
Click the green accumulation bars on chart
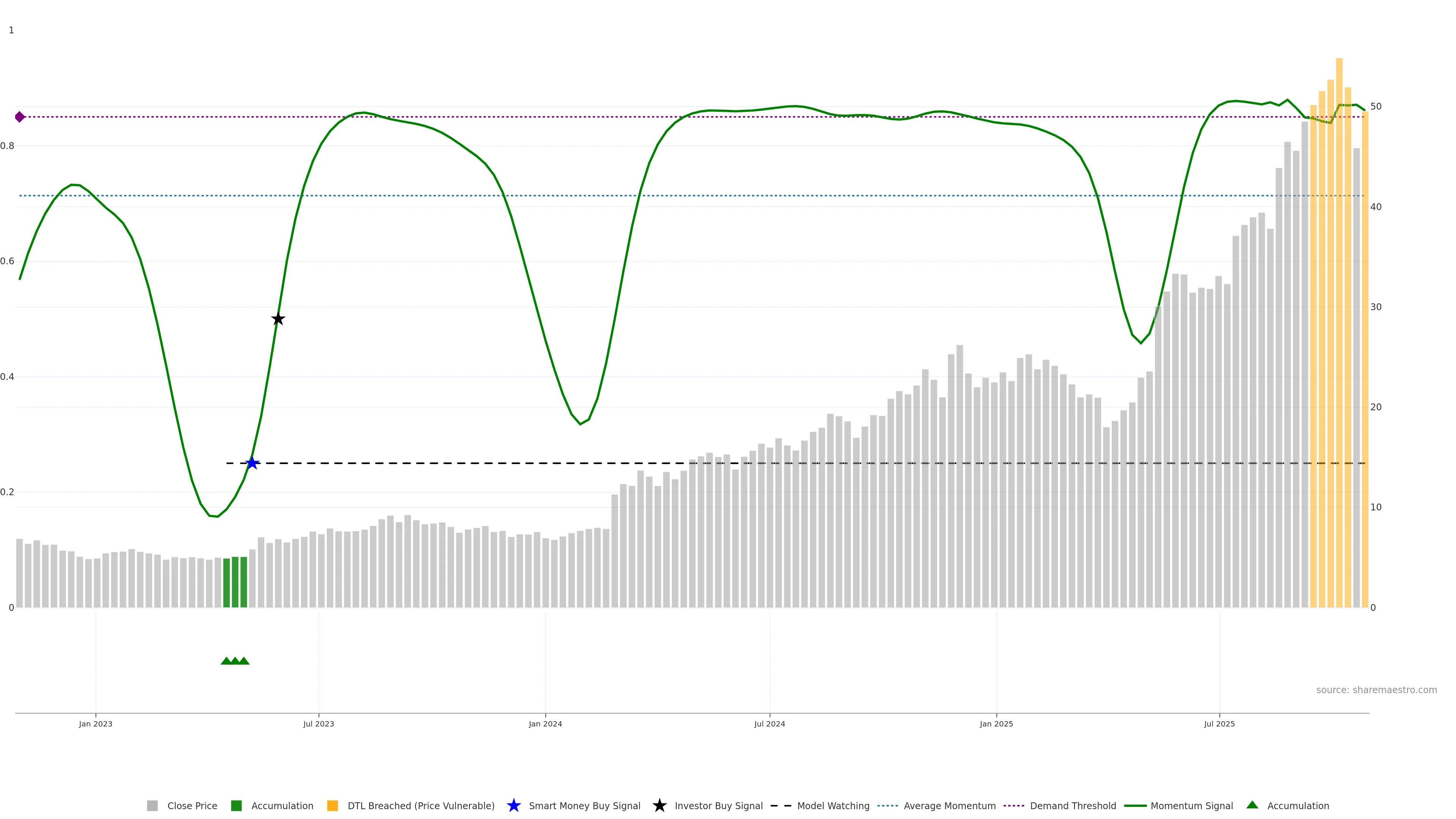click(235, 582)
